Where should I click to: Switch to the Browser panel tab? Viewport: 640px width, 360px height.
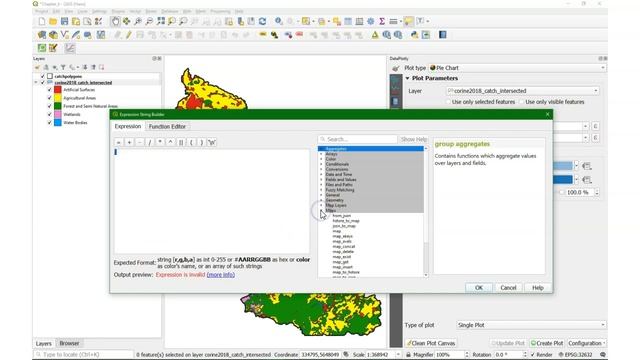tap(69, 343)
